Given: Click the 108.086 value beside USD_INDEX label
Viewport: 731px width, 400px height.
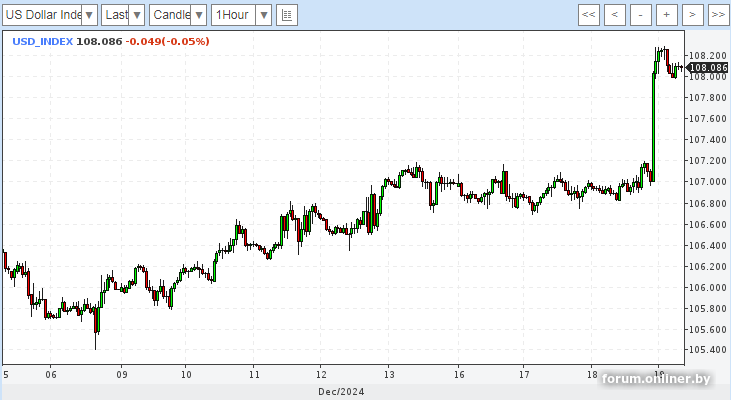Looking at the screenshot, I should pyautogui.click(x=99, y=41).
